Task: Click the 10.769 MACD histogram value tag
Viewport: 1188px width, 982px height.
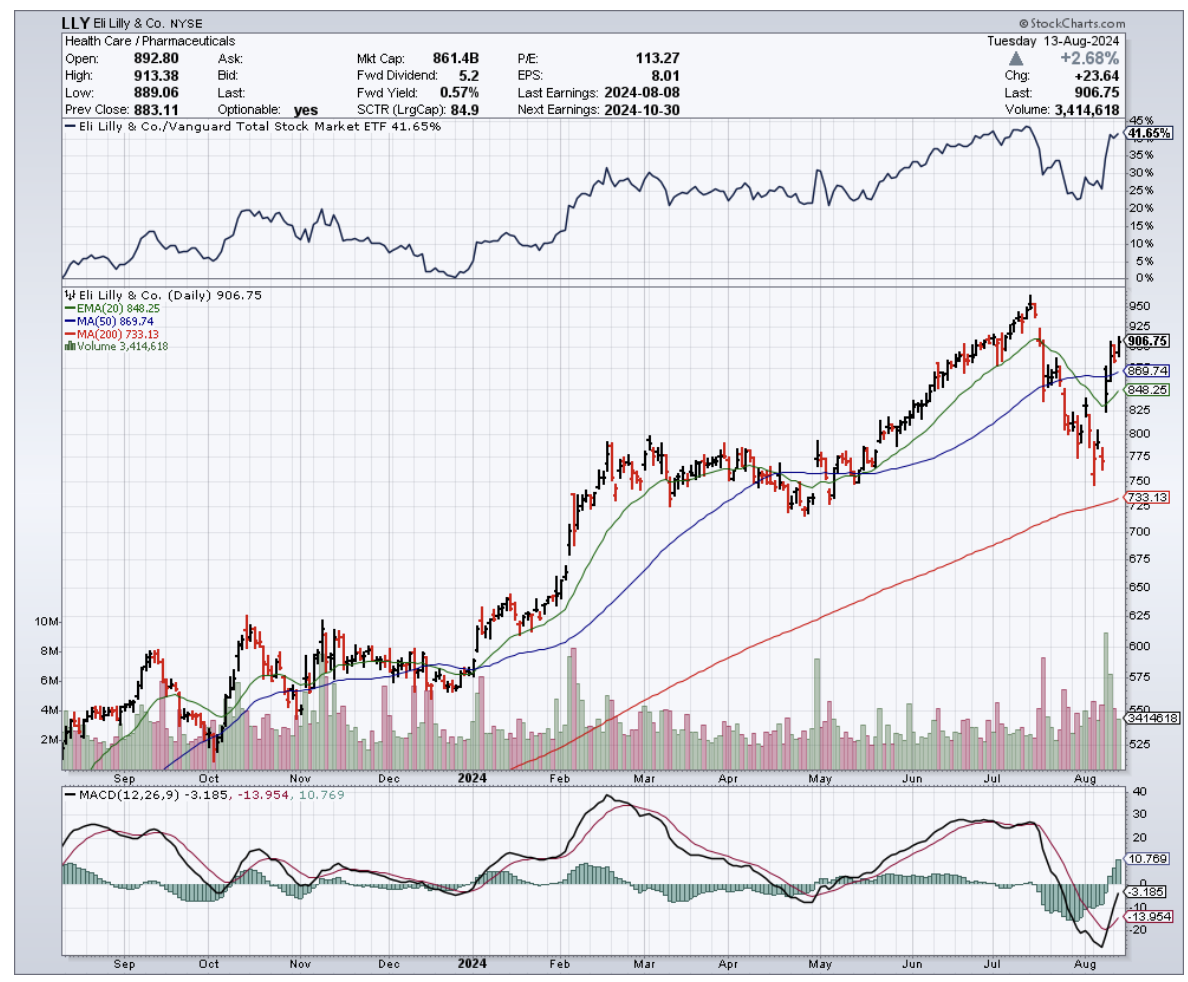Action: 1147,858
